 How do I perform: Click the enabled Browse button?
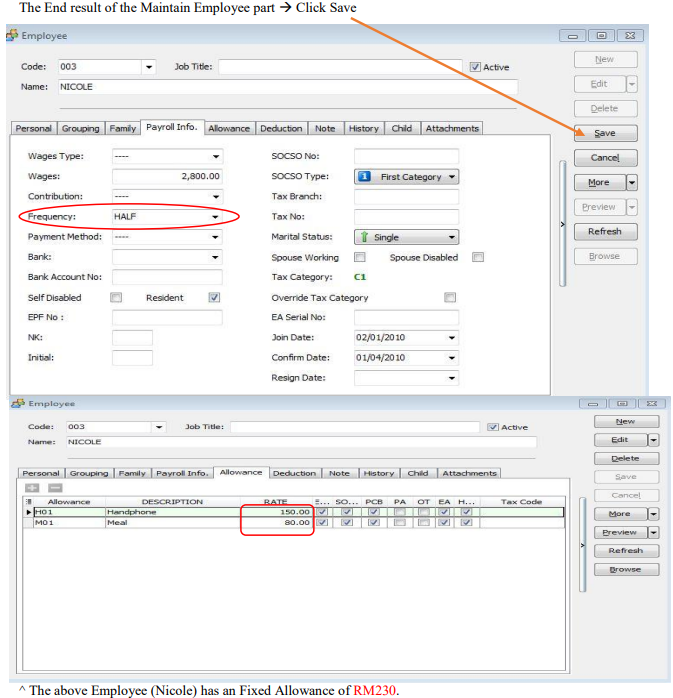[x=625, y=569]
